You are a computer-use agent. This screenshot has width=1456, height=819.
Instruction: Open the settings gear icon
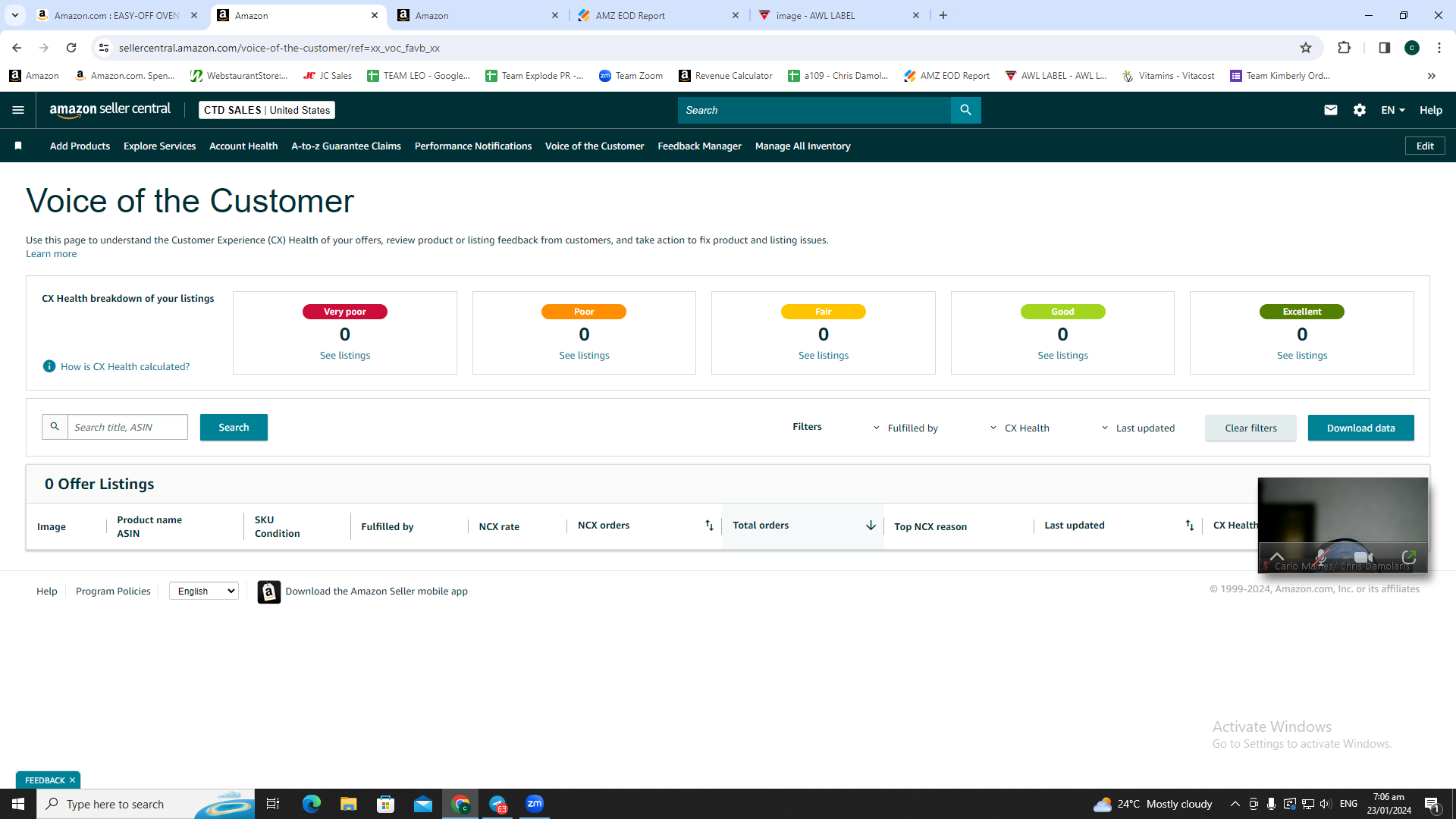[1360, 110]
